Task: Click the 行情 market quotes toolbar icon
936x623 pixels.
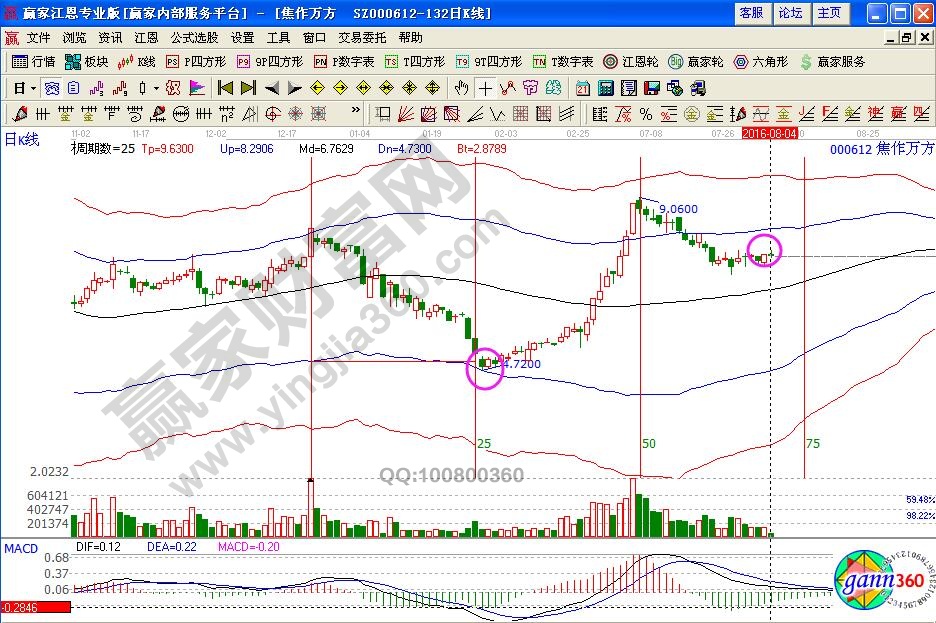Action: point(33,61)
